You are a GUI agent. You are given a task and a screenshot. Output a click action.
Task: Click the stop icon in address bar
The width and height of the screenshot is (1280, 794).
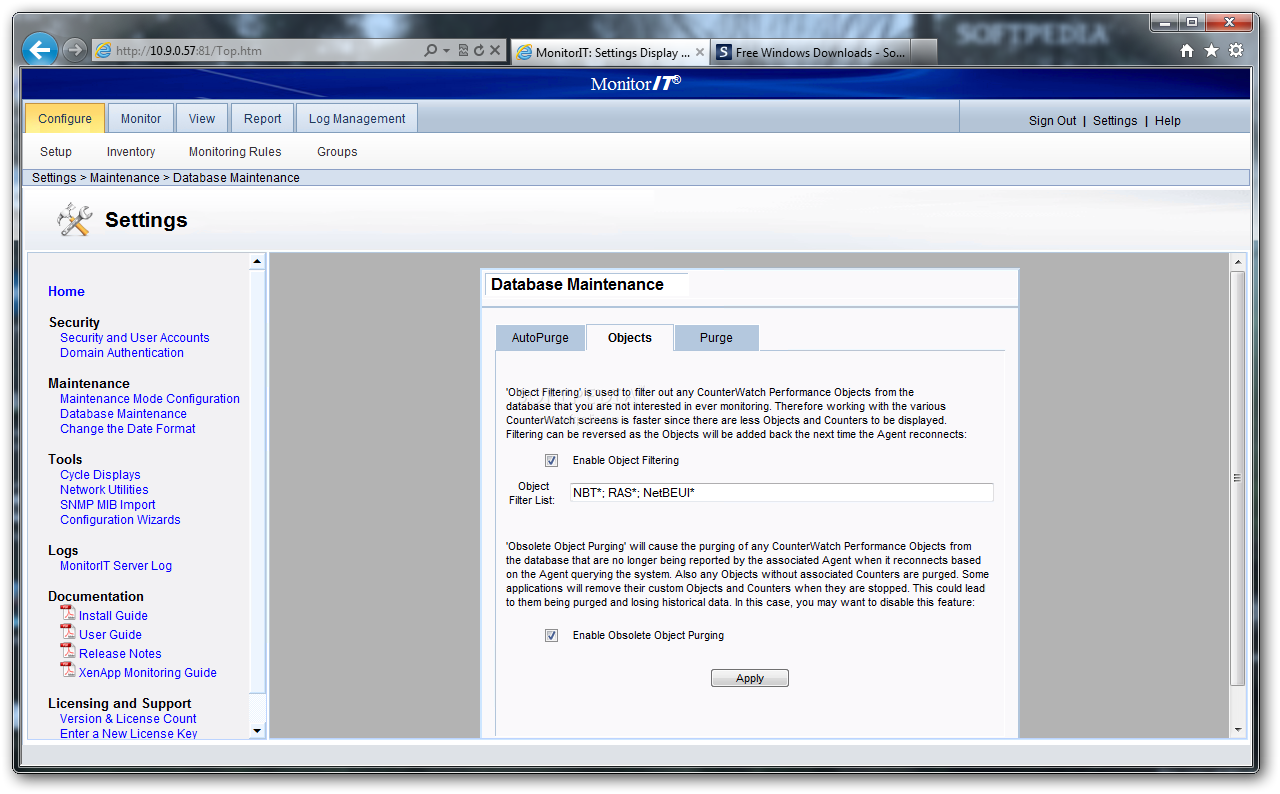[x=495, y=50]
